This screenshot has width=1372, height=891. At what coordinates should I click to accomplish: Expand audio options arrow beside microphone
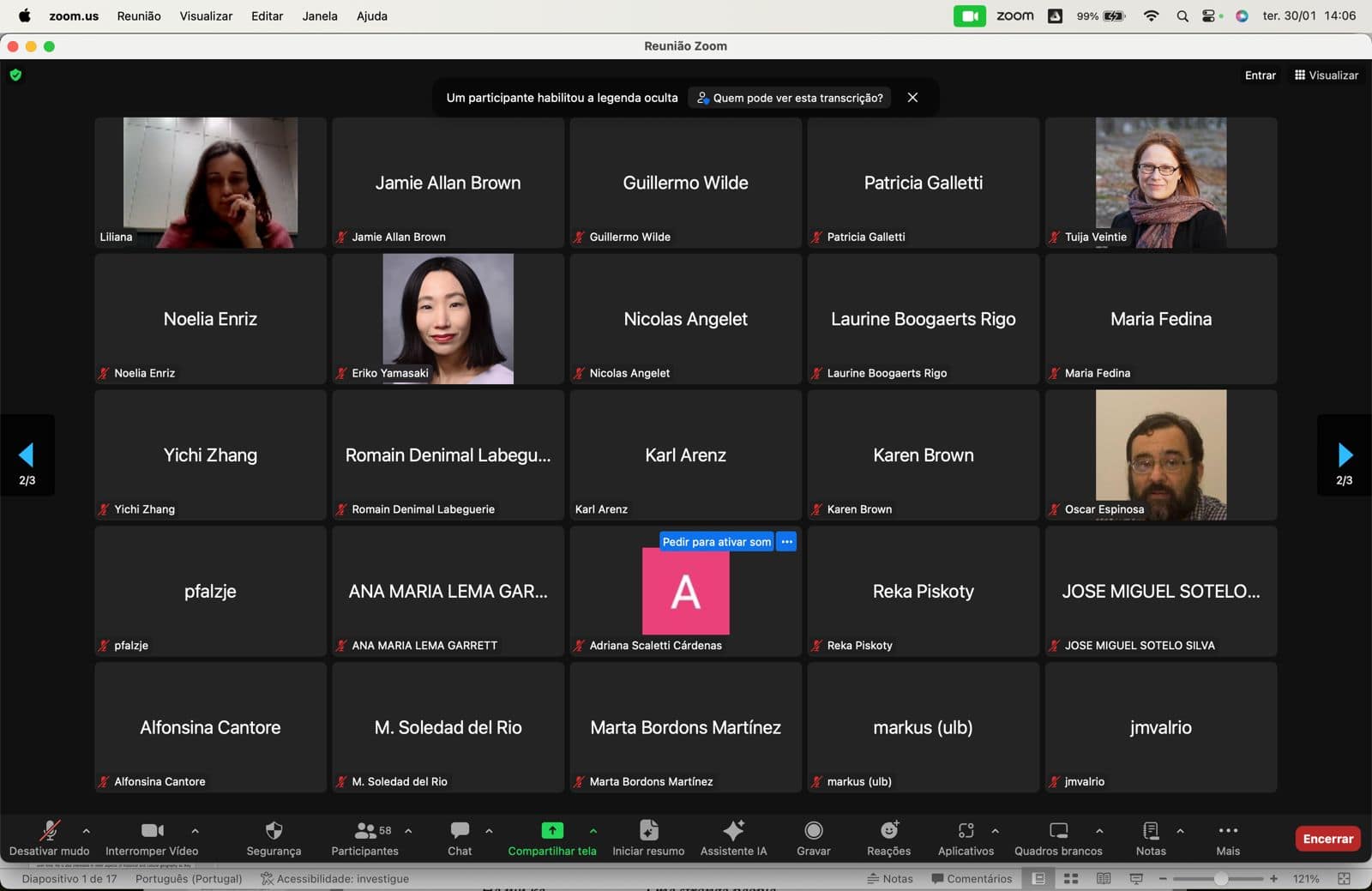tap(87, 830)
